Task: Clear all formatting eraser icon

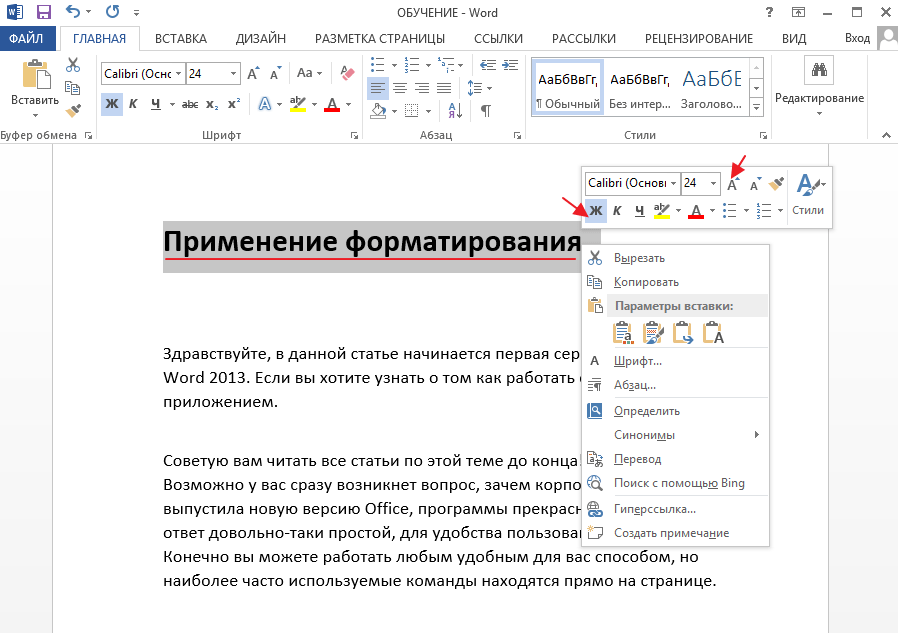Action: (x=347, y=73)
